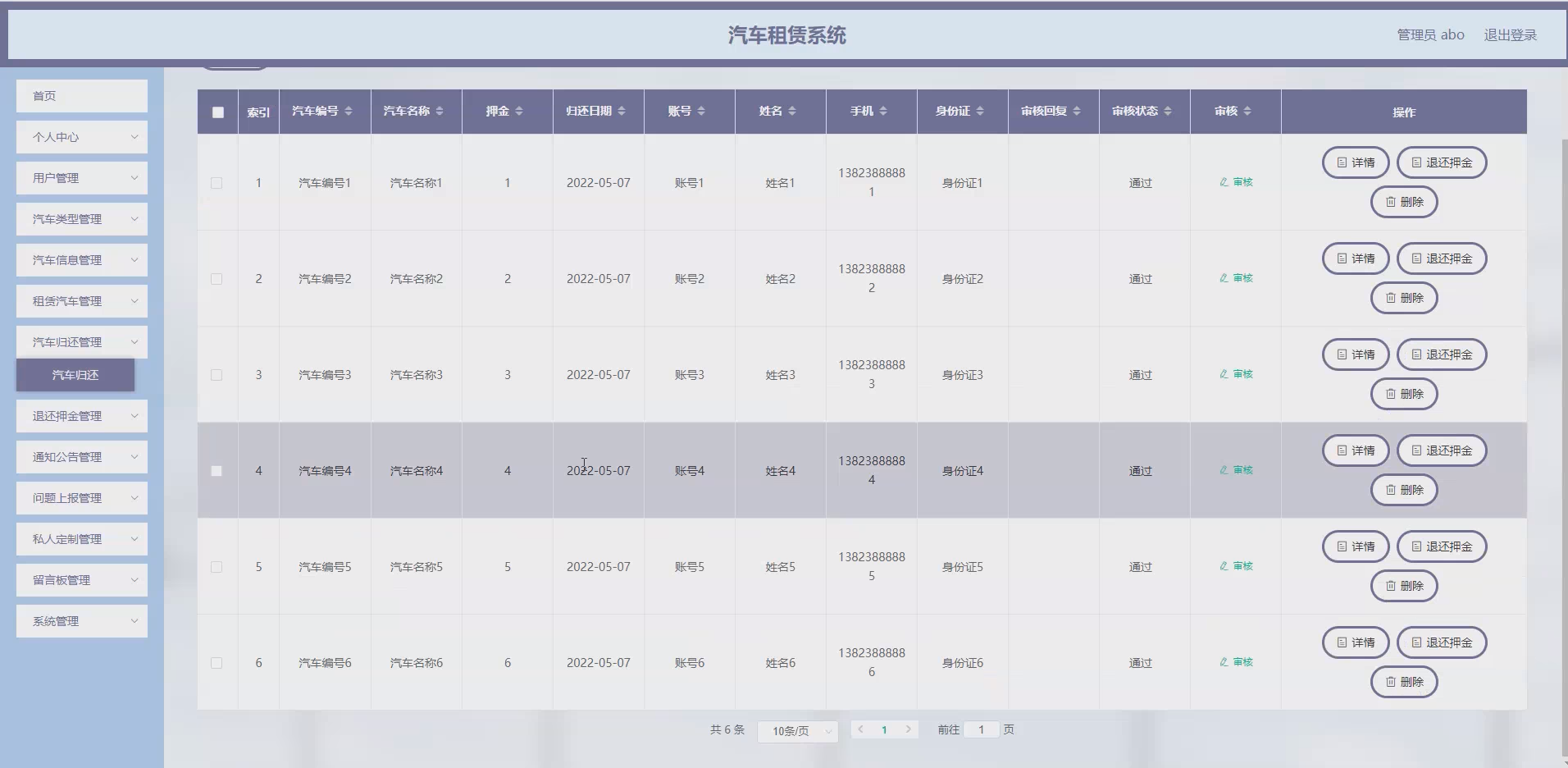Image resolution: width=1568 pixels, height=768 pixels.
Task: Expand the 私人定制管理 sidebar menu
Action: (82, 539)
